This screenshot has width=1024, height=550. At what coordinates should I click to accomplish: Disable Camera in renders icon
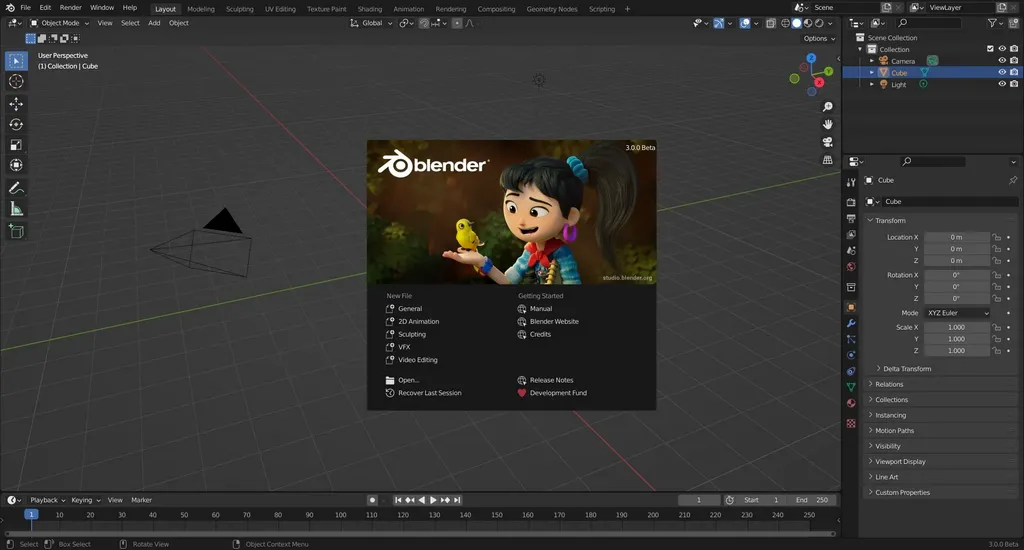coord(1014,61)
